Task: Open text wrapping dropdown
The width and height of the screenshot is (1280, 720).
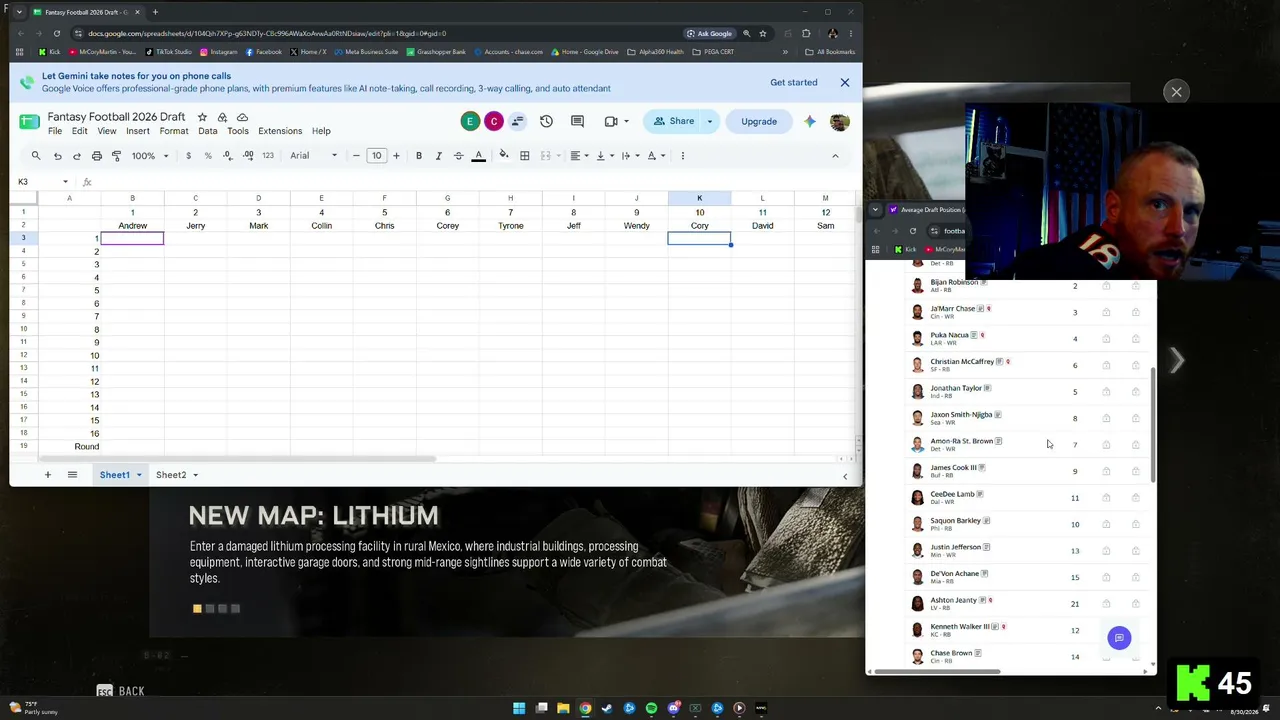Action: pos(629,155)
